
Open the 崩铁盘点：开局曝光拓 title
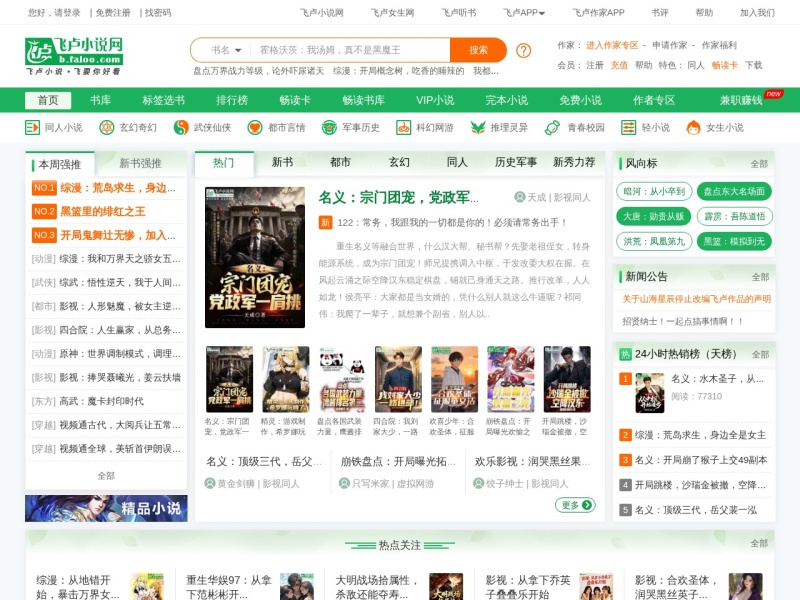(398, 462)
